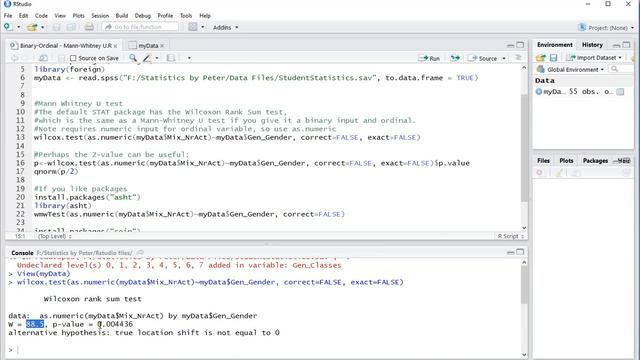The width and height of the screenshot is (640, 360).
Task: Click the Project icon at top right
Action: (x=582, y=27)
